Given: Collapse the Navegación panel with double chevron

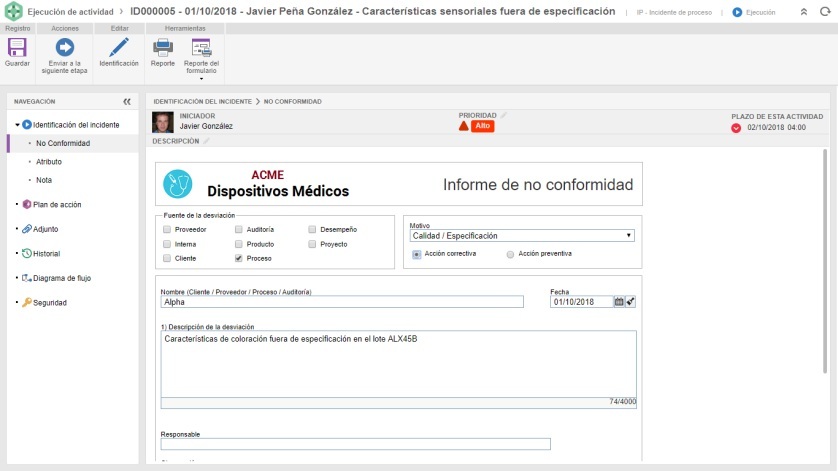Looking at the screenshot, I should tap(127, 101).
